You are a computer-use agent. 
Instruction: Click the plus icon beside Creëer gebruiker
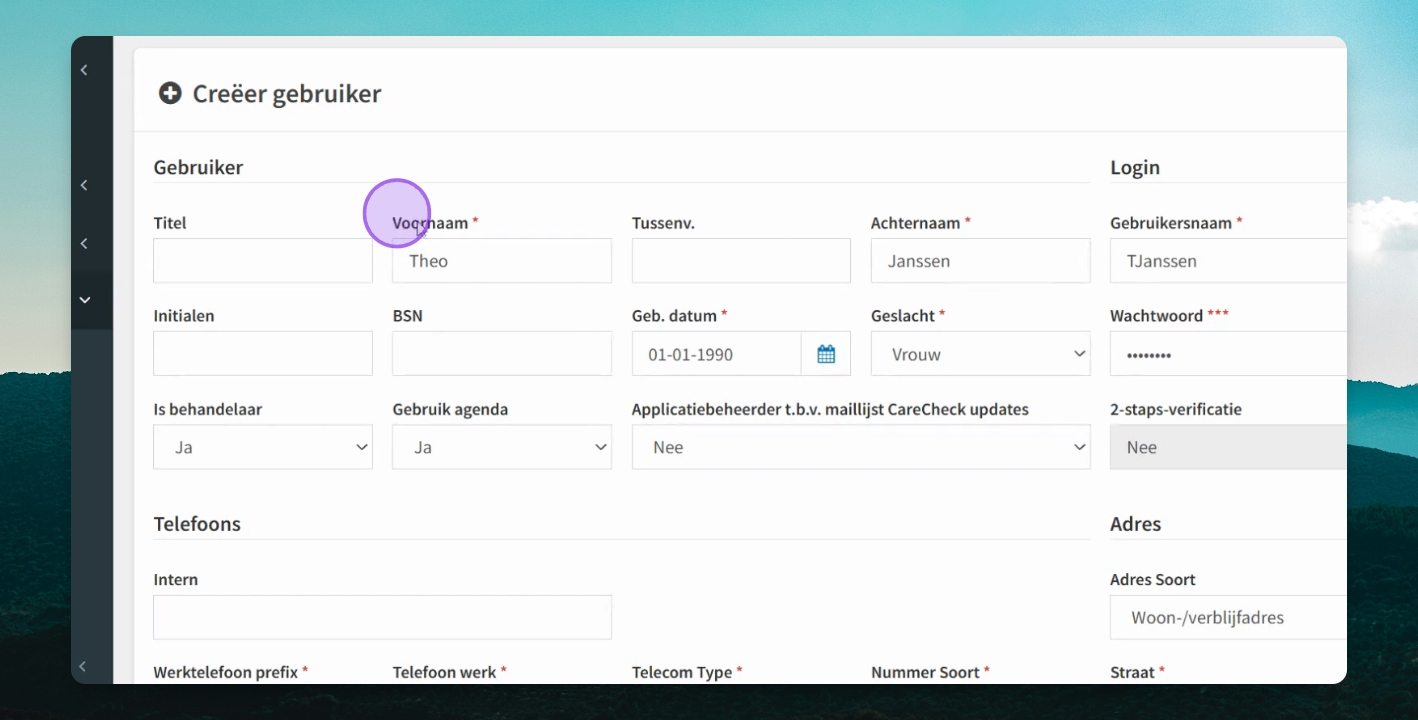pyautogui.click(x=170, y=93)
